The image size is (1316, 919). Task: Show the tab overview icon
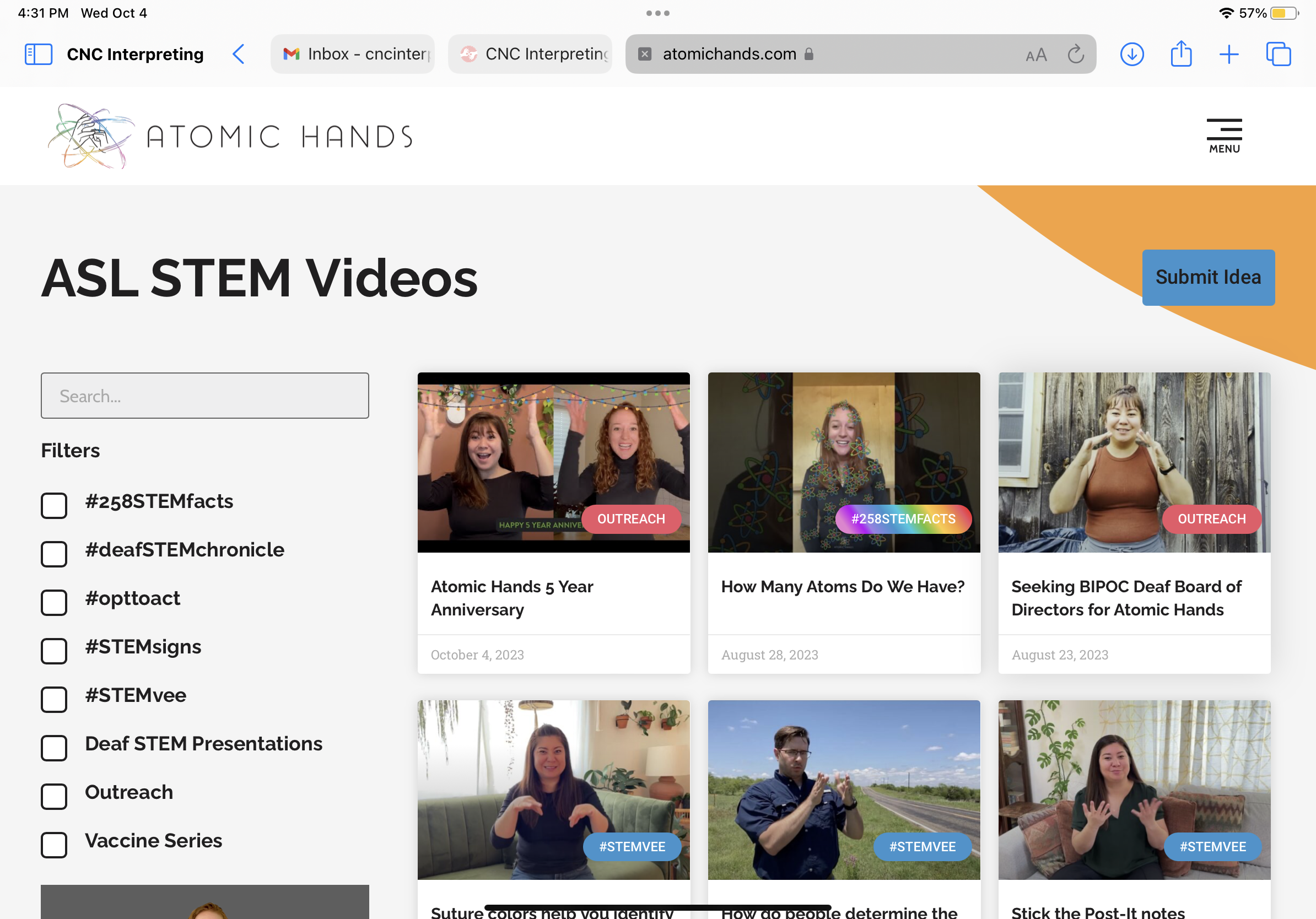click(1278, 55)
